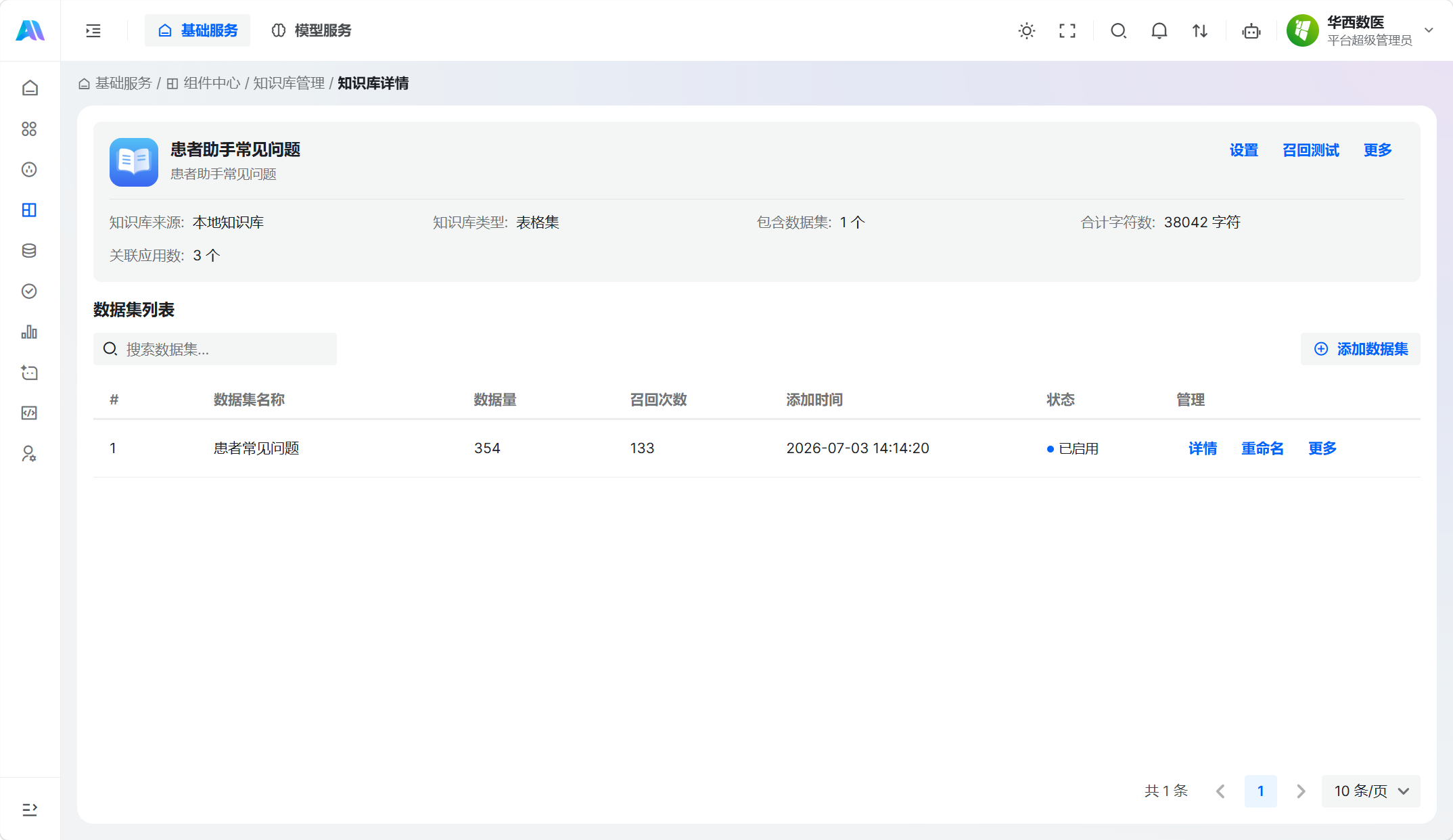Click 患者常见问题 dataset name

(256, 448)
